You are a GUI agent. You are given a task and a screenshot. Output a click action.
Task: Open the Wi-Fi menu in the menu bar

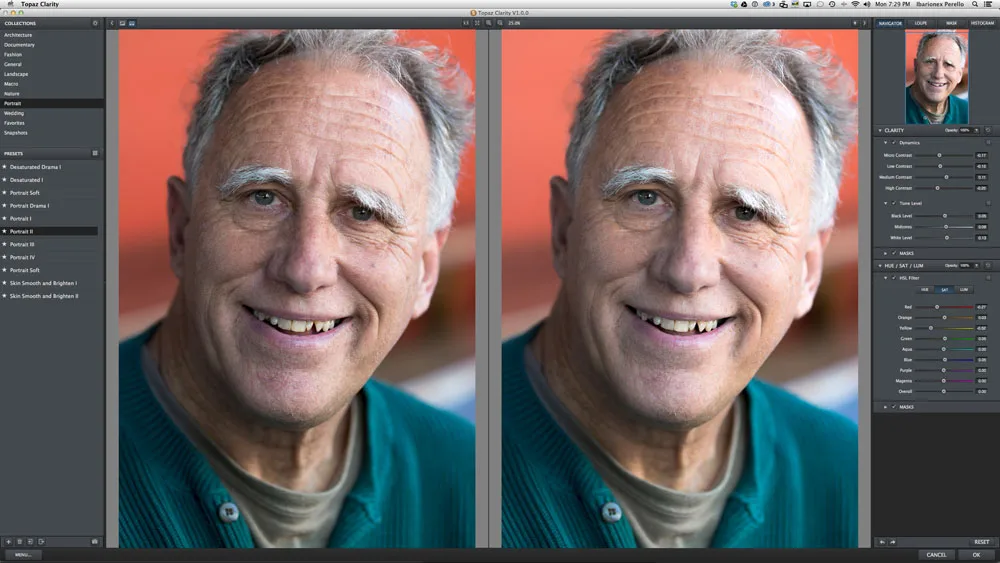click(855, 4)
